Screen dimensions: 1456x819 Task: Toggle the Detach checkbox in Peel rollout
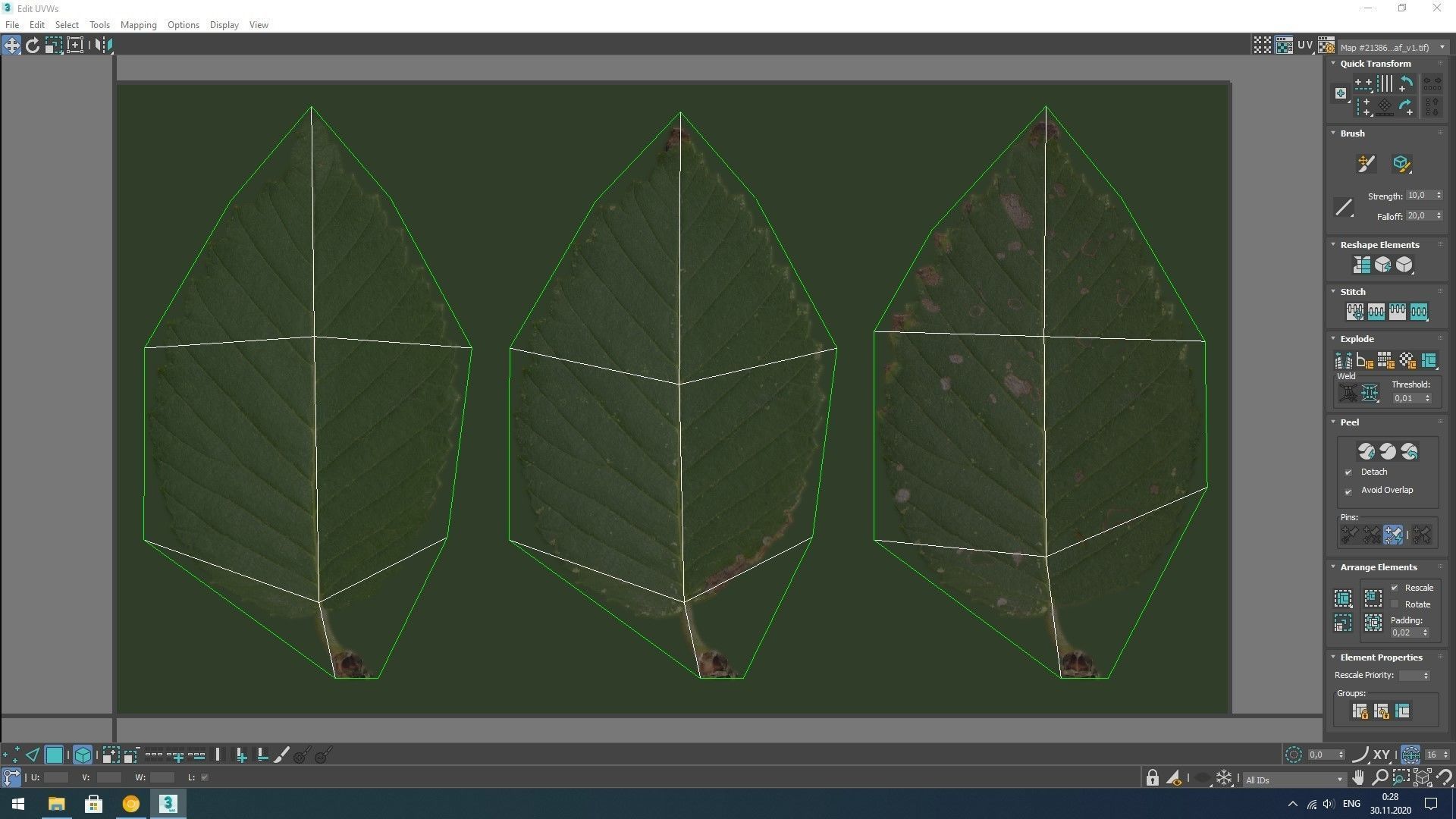(1349, 472)
